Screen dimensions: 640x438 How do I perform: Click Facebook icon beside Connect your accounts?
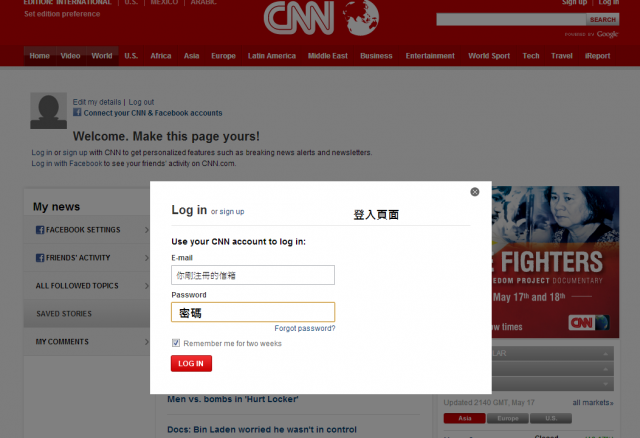coord(77,112)
